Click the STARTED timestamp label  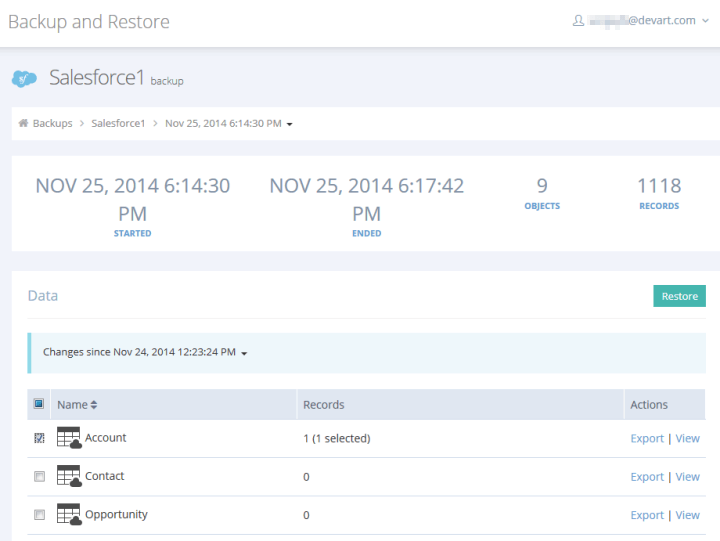132,233
